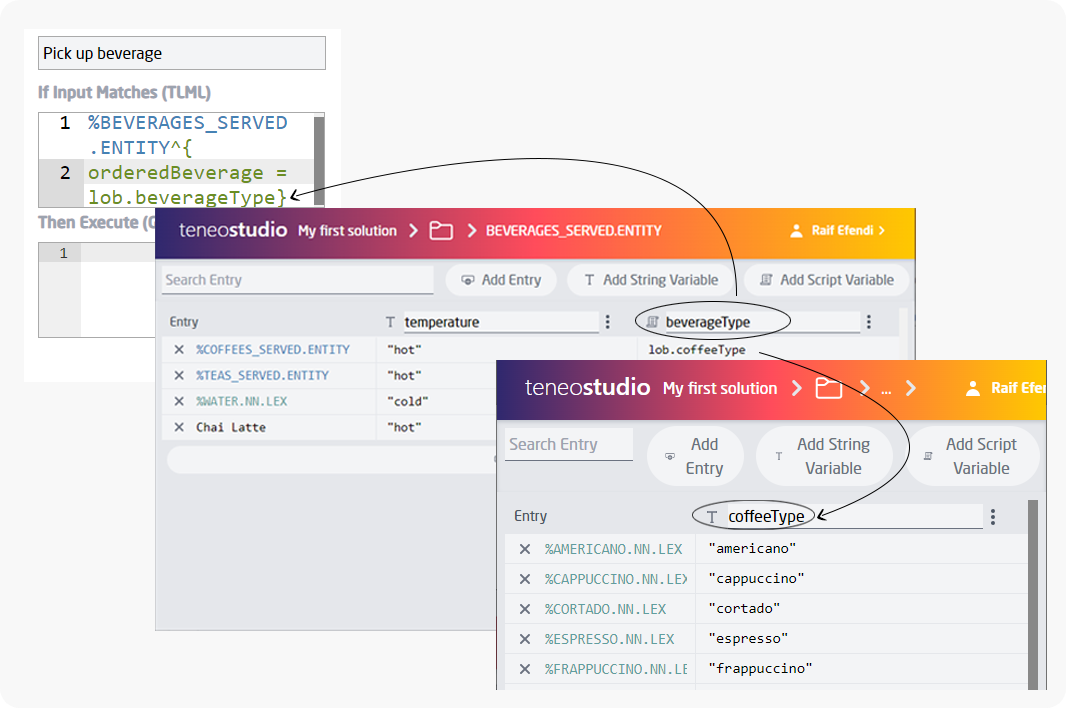This screenshot has width=1066, height=708.
Task: Expand the collapsed breadcrumb ellipsis
Action: tap(886, 389)
